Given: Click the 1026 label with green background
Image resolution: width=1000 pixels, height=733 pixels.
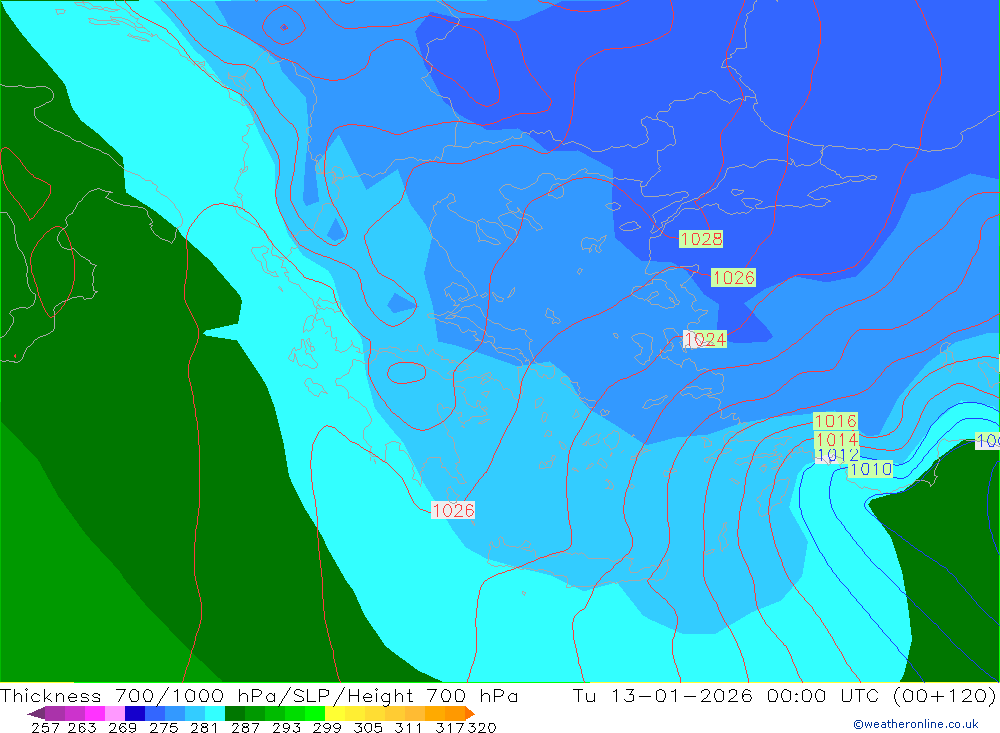Looking at the screenshot, I should [x=733, y=278].
